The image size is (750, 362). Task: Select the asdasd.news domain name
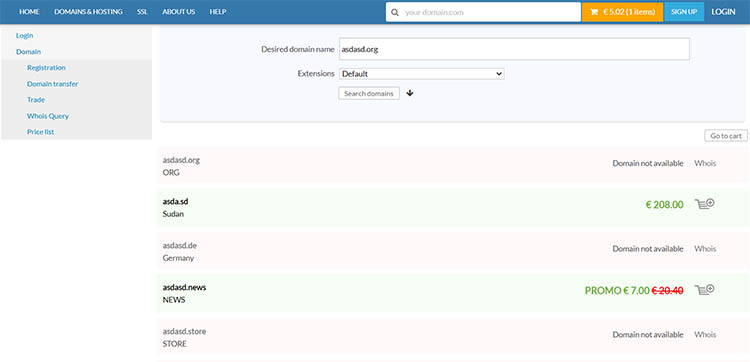184,287
